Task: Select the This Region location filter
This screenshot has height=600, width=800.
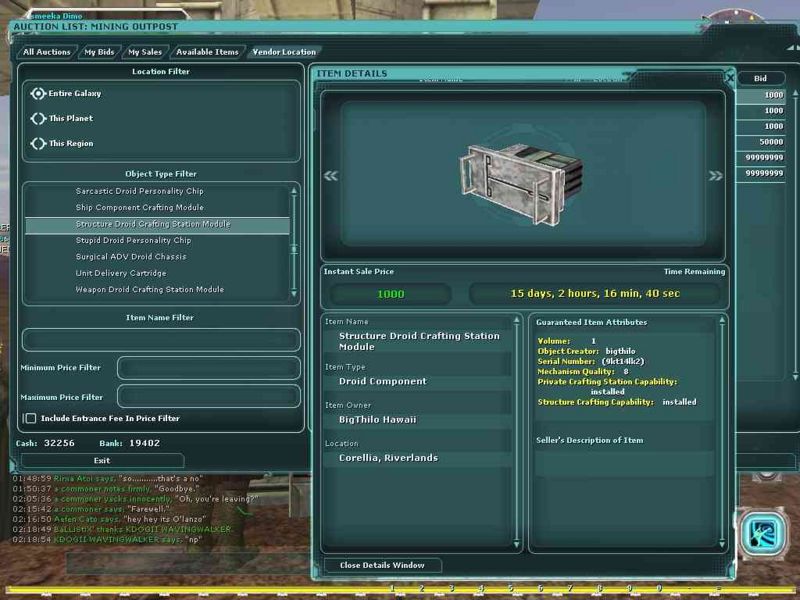Action: (x=38, y=143)
